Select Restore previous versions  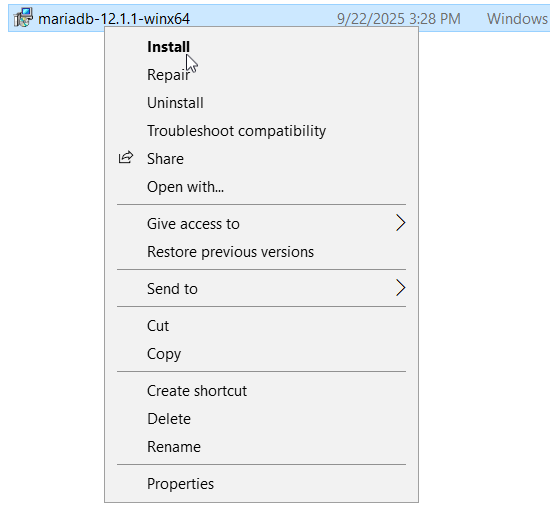(230, 252)
